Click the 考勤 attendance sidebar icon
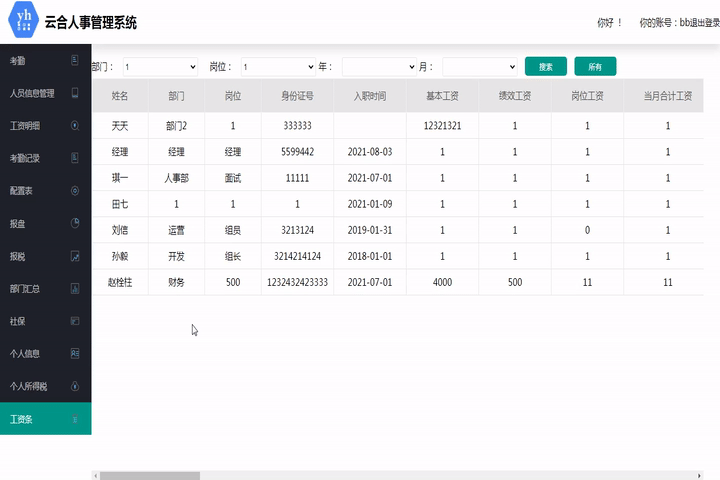This screenshot has width=720, height=480. tap(75, 61)
